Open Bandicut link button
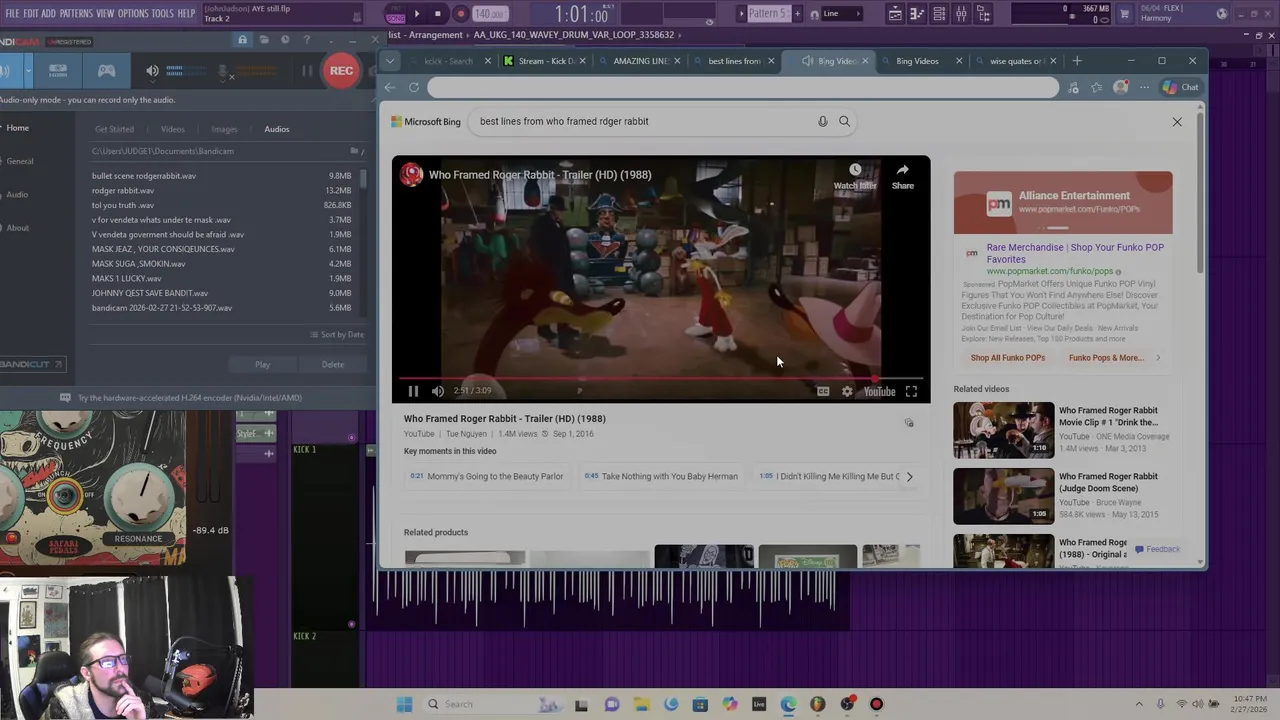The width and height of the screenshot is (1280, 720). coord(32,364)
